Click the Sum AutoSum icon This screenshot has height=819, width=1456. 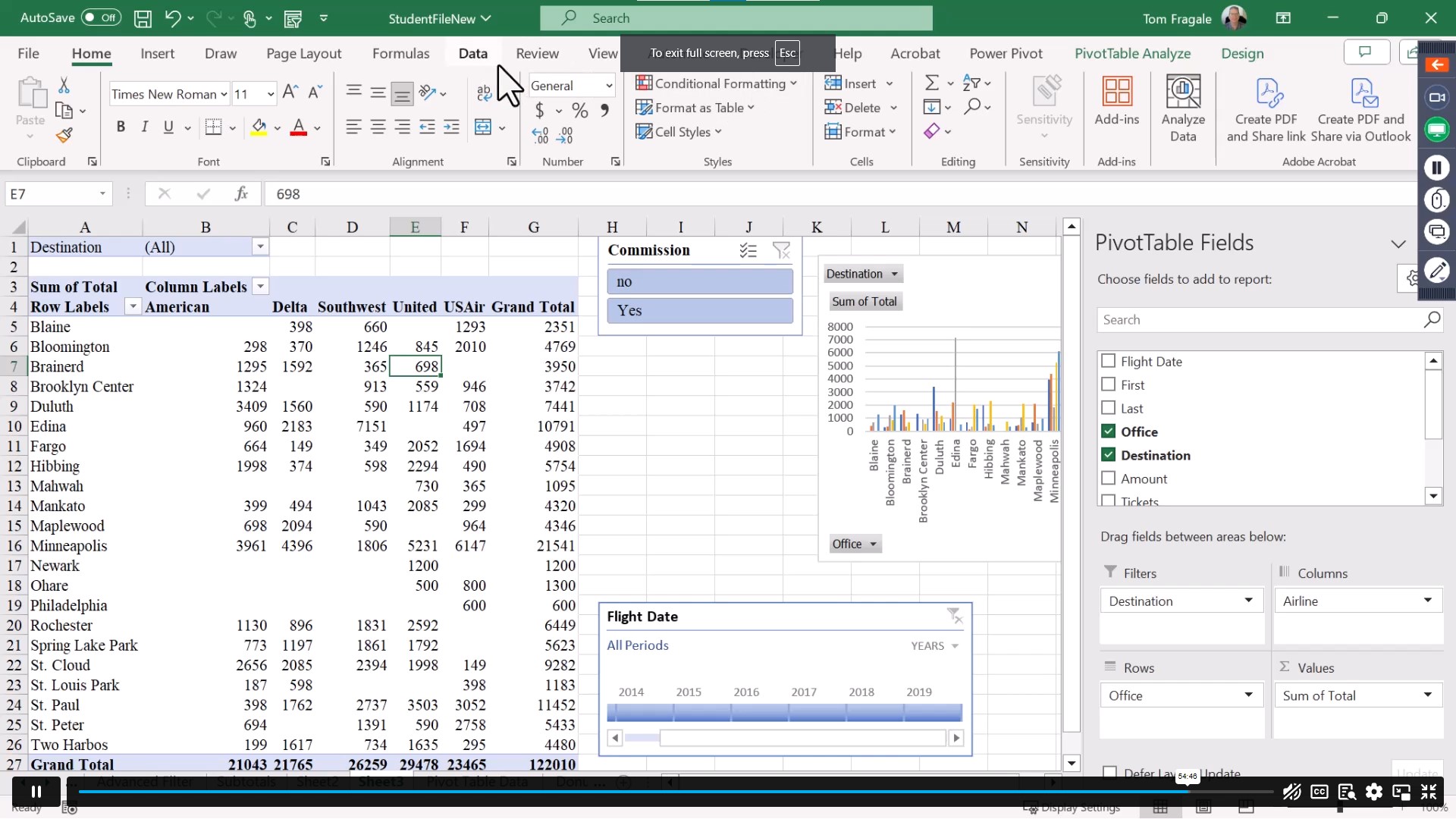[930, 83]
